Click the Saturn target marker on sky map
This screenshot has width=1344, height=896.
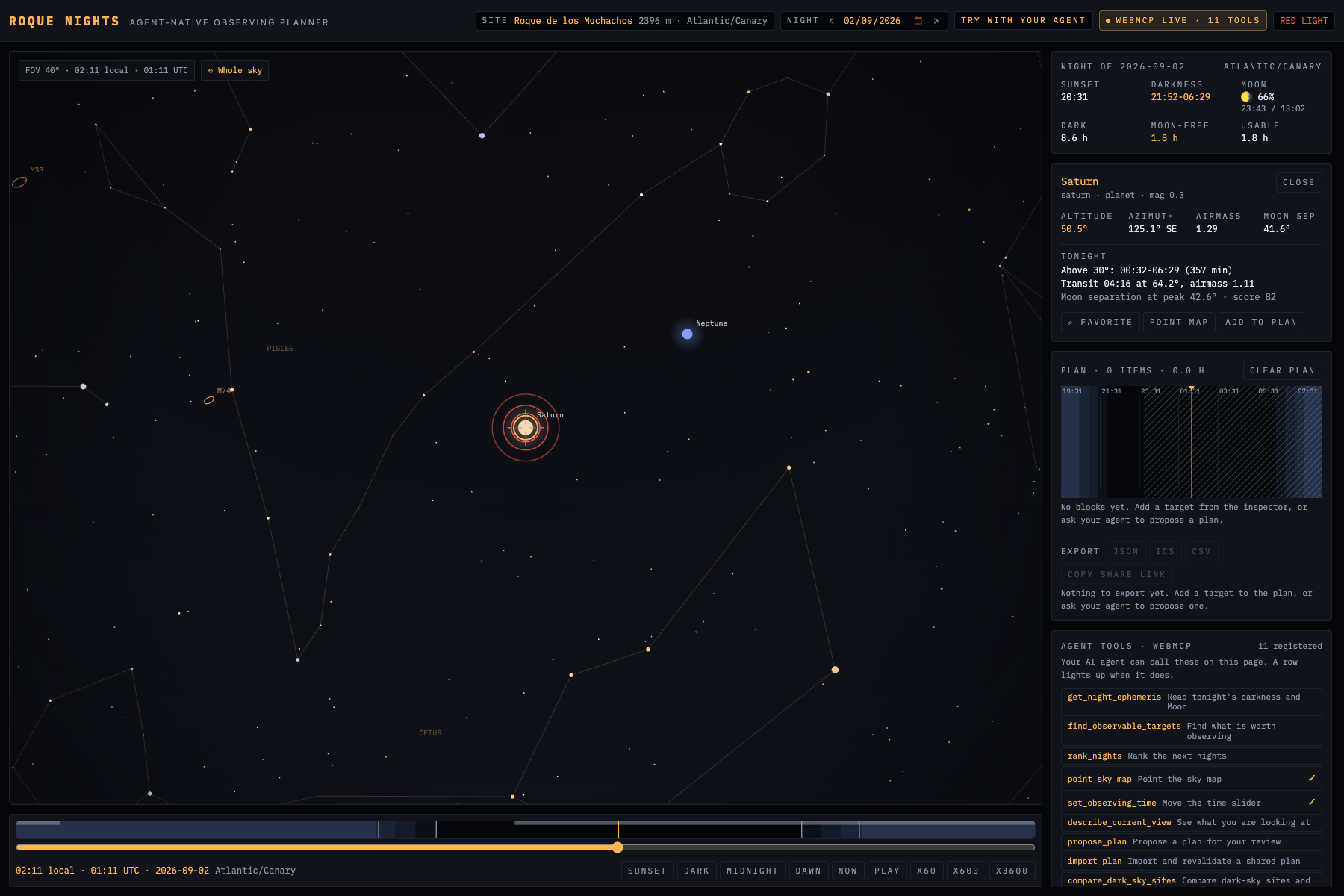click(526, 428)
